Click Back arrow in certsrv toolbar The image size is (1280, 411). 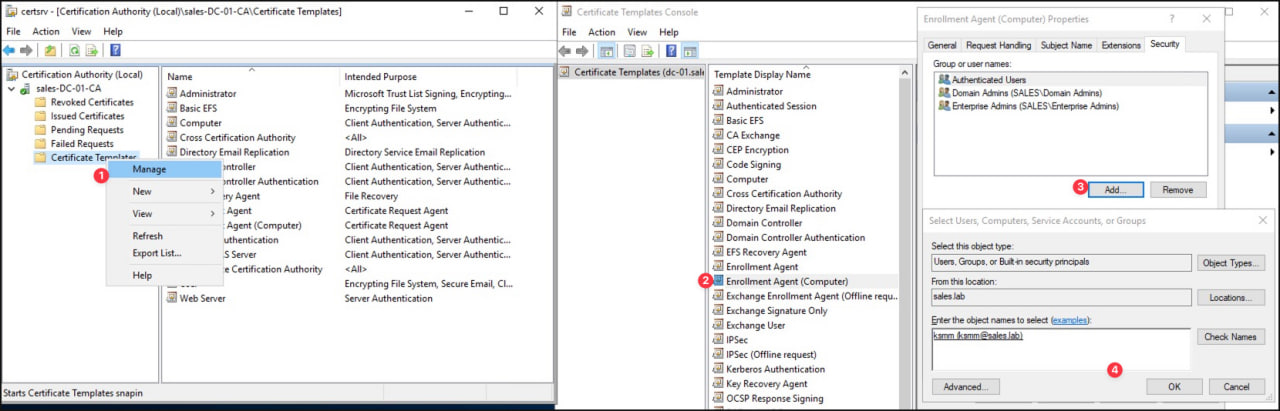10,50
